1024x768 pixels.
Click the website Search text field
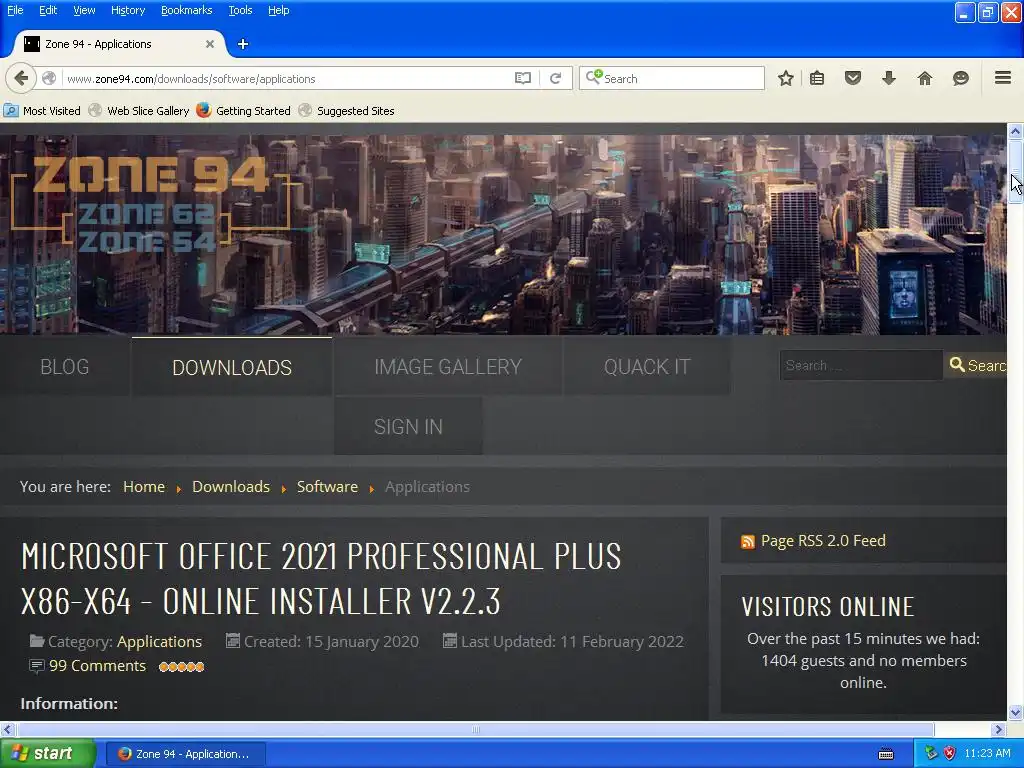[x=861, y=365]
